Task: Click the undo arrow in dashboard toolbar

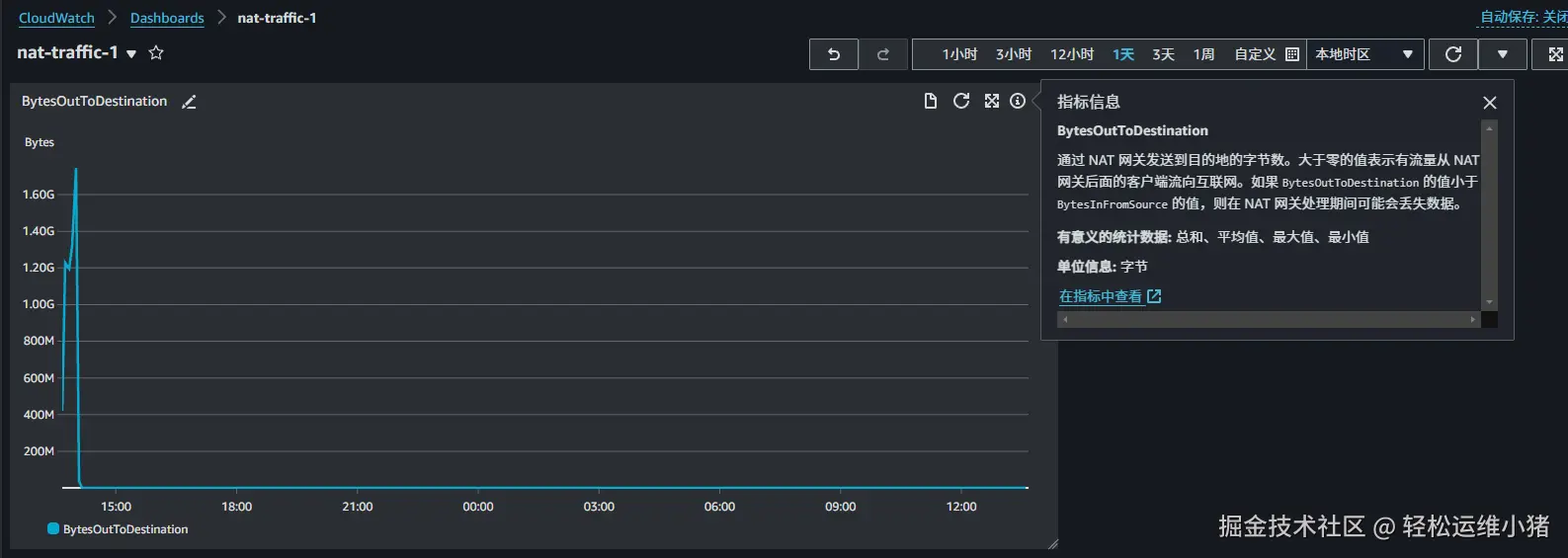Action: [834, 54]
